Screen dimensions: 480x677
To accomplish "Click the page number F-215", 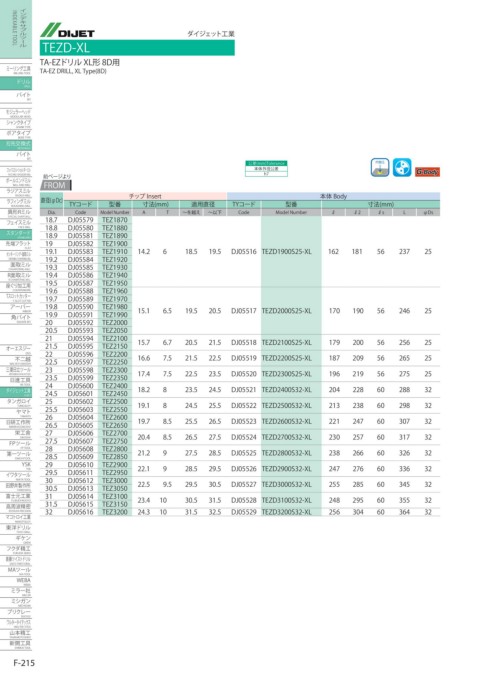I will [24, 663].
